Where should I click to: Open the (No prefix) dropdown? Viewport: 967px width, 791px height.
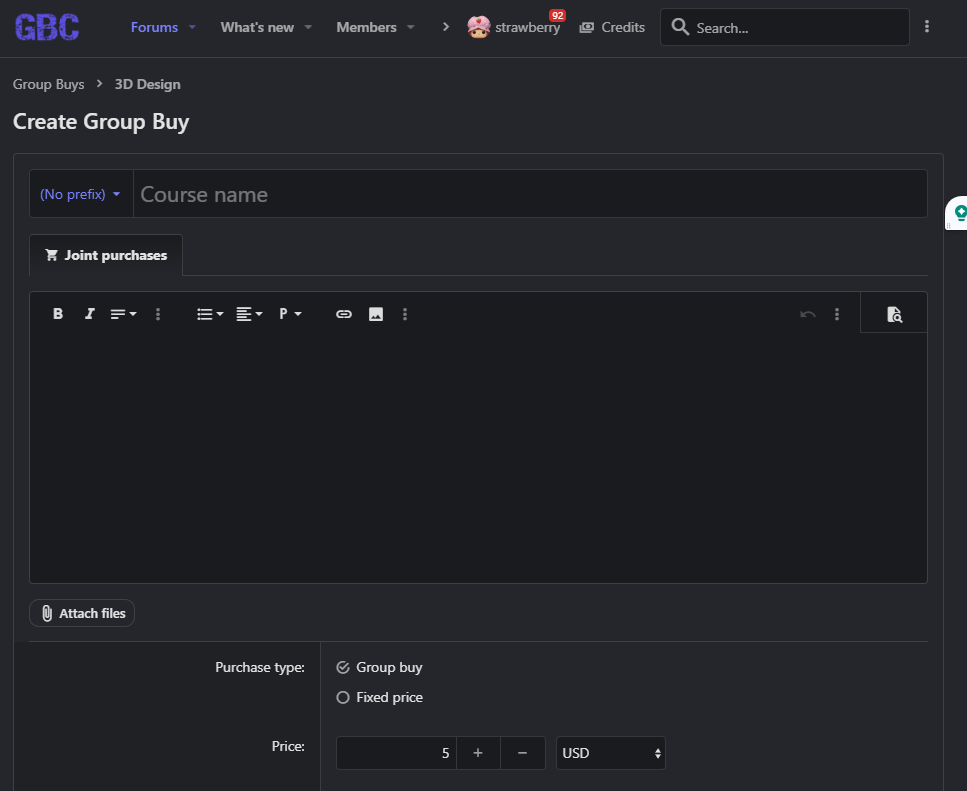[x=80, y=194]
